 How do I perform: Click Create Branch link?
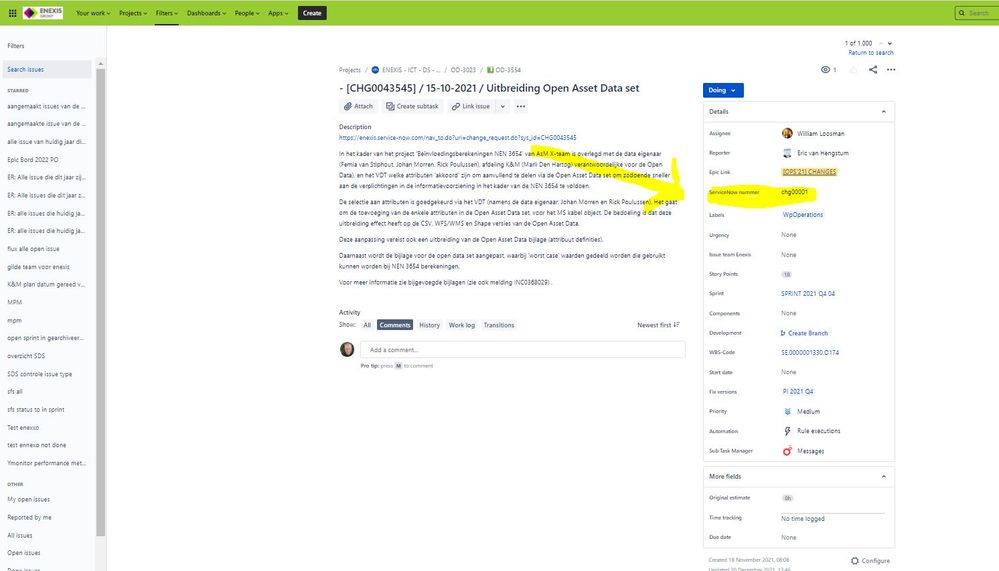pyautogui.click(x=804, y=333)
